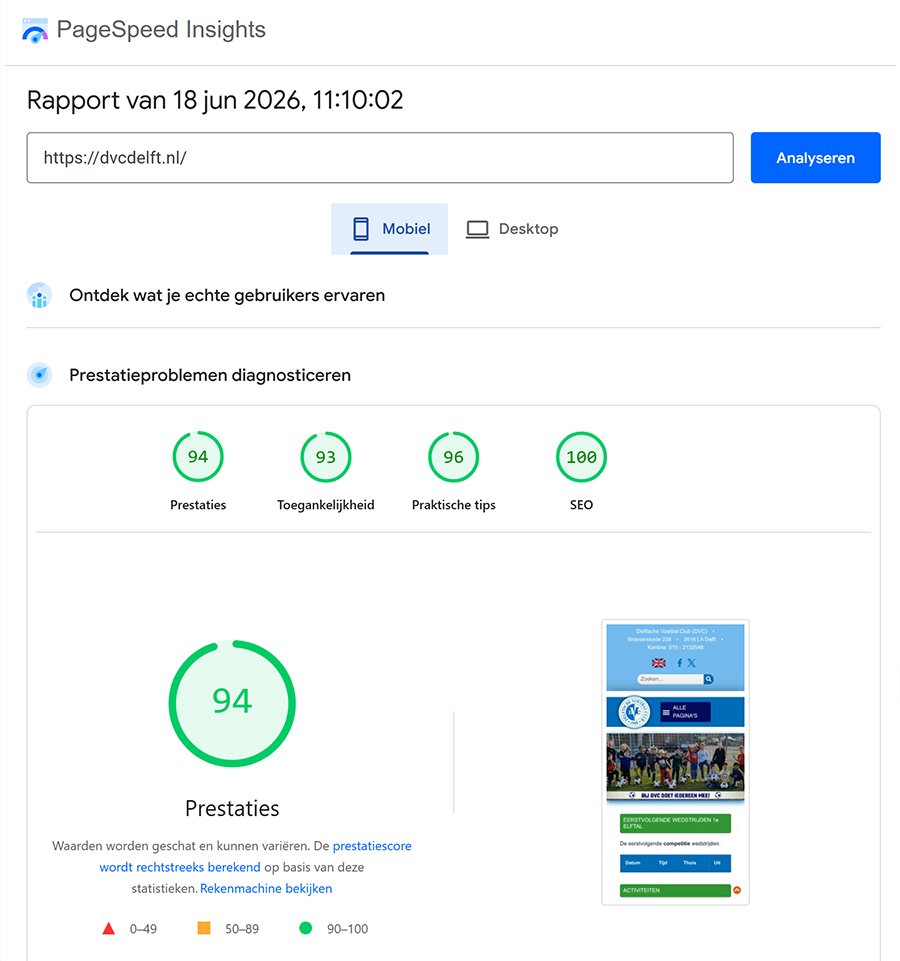
Task: Click the Praktische tips label
Action: pos(454,505)
